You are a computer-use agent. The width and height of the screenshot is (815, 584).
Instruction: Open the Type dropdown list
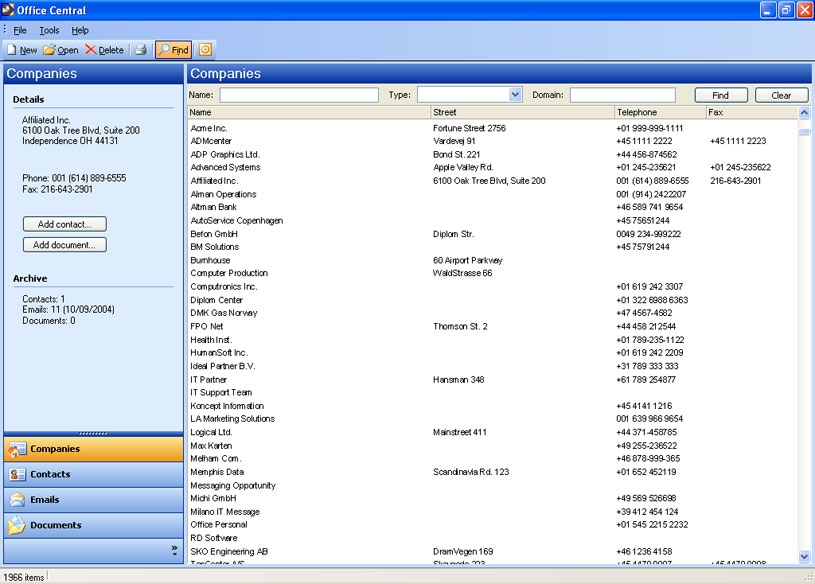coord(515,95)
